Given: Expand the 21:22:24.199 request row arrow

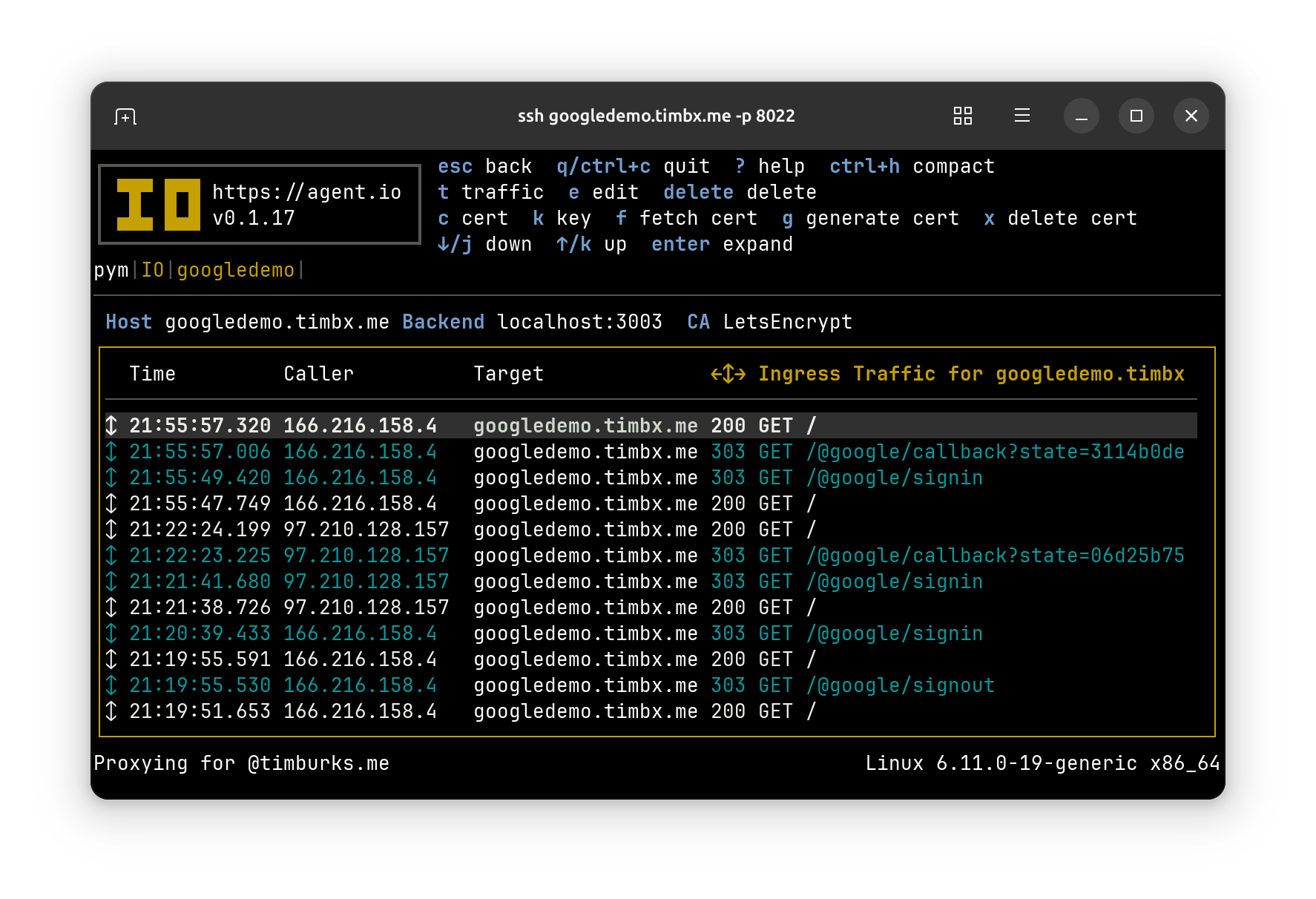Looking at the screenshot, I should pos(111,530).
